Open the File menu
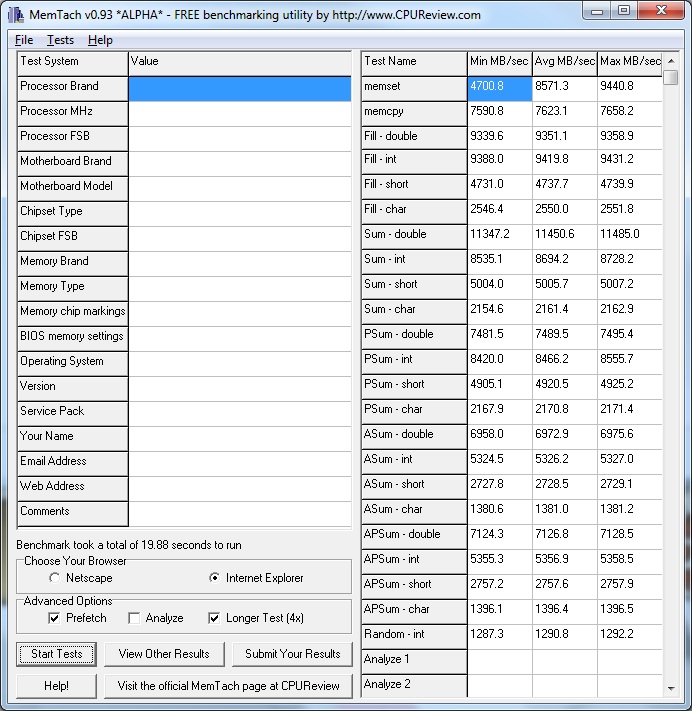 coord(24,40)
